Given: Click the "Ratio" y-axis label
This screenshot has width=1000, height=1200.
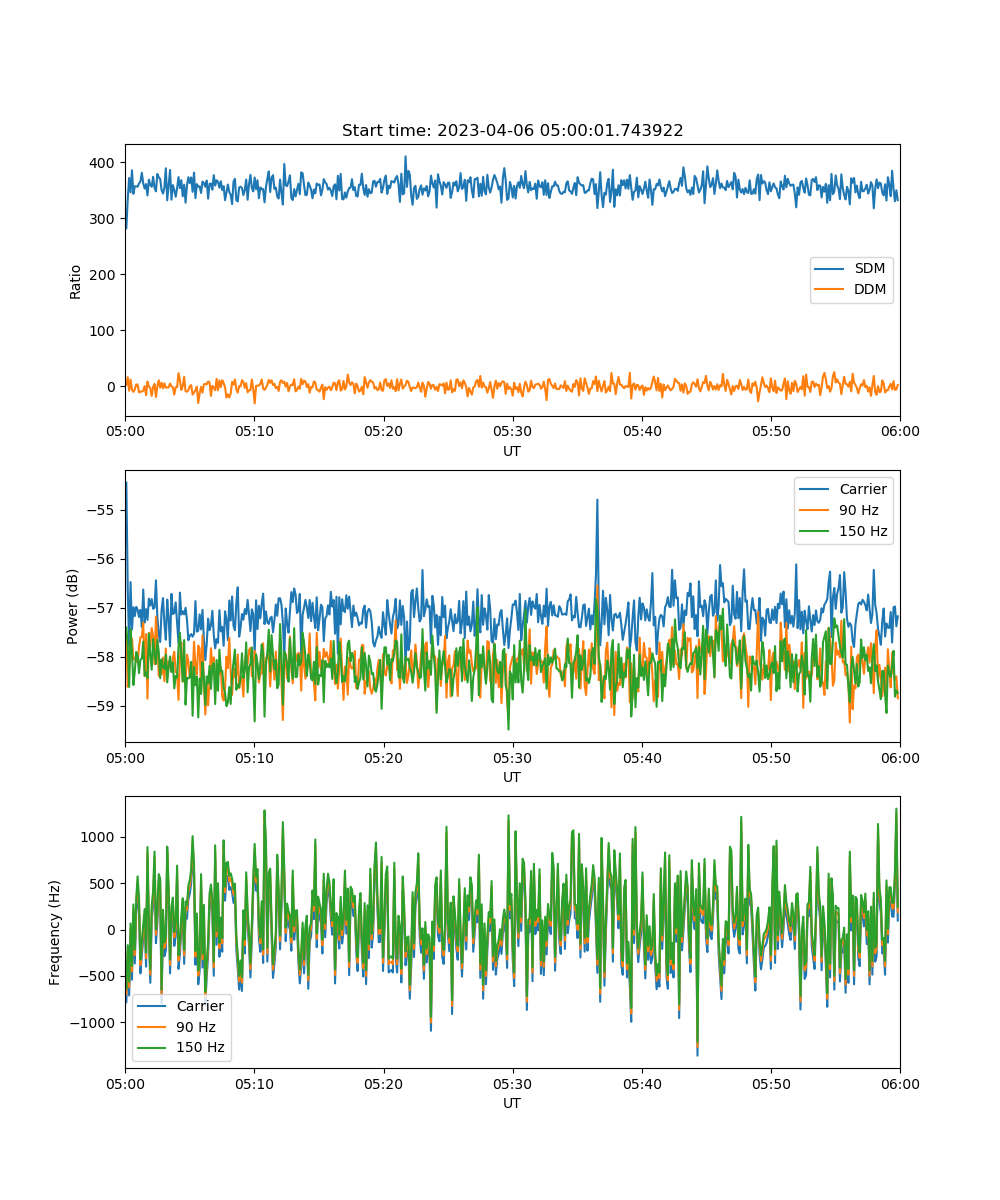Looking at the screenshot, I should click(x=76, y=281).
